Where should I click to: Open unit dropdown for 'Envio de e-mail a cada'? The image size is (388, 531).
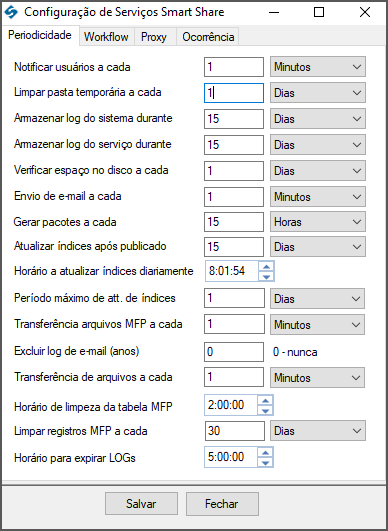(x=318, y=196)
